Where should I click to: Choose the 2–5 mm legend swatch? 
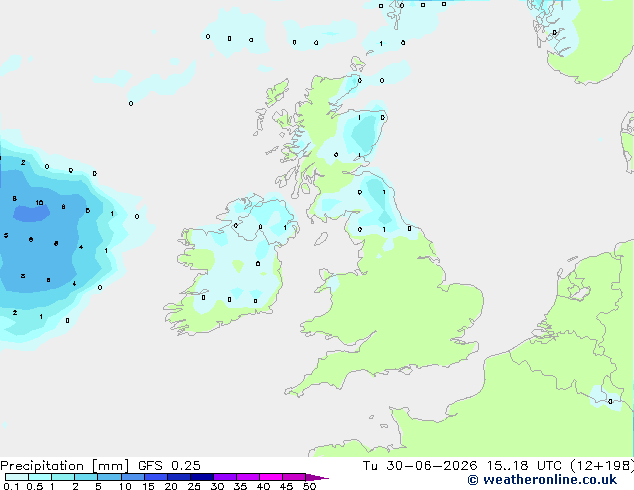pos(86,477)
